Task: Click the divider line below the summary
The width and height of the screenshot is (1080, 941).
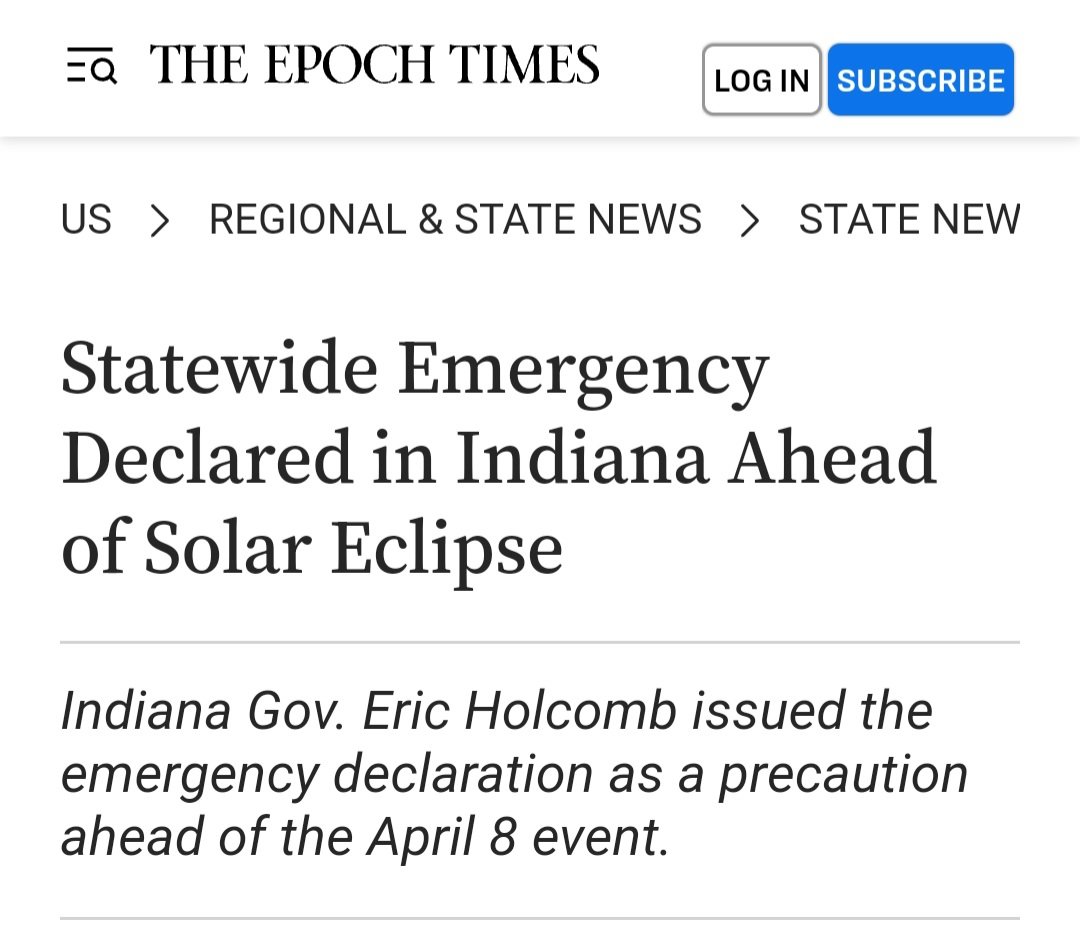Action: tap(540, 918)
